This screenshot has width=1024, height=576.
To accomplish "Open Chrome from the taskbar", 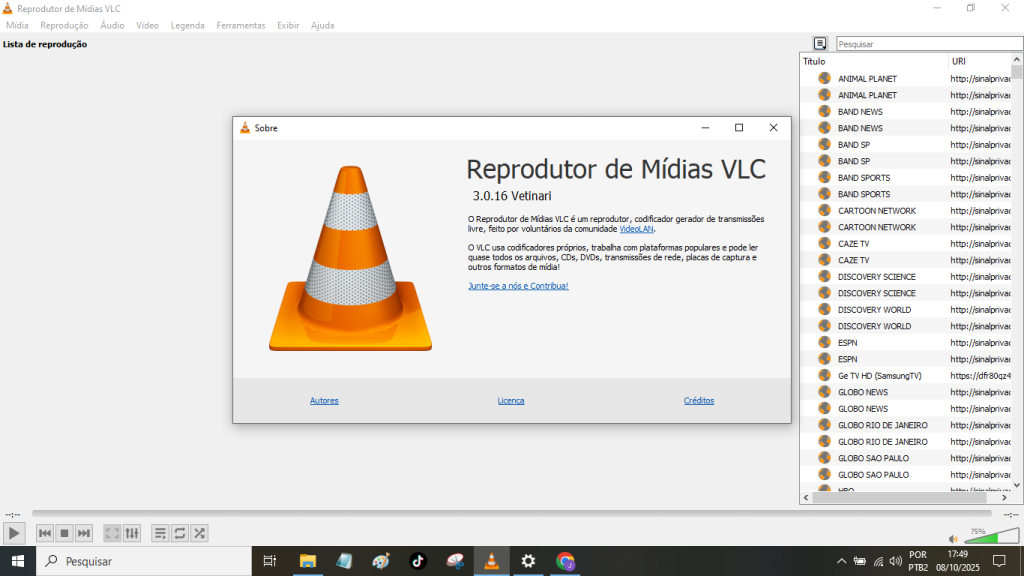I will (566, 561).
